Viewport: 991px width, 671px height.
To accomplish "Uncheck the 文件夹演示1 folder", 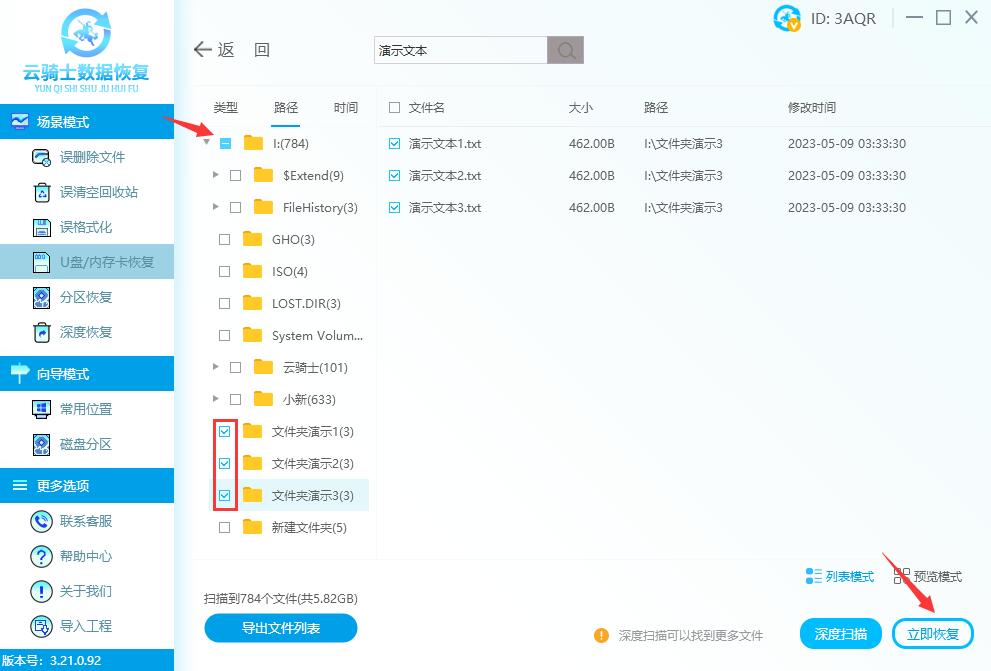I will click(225, 431).
